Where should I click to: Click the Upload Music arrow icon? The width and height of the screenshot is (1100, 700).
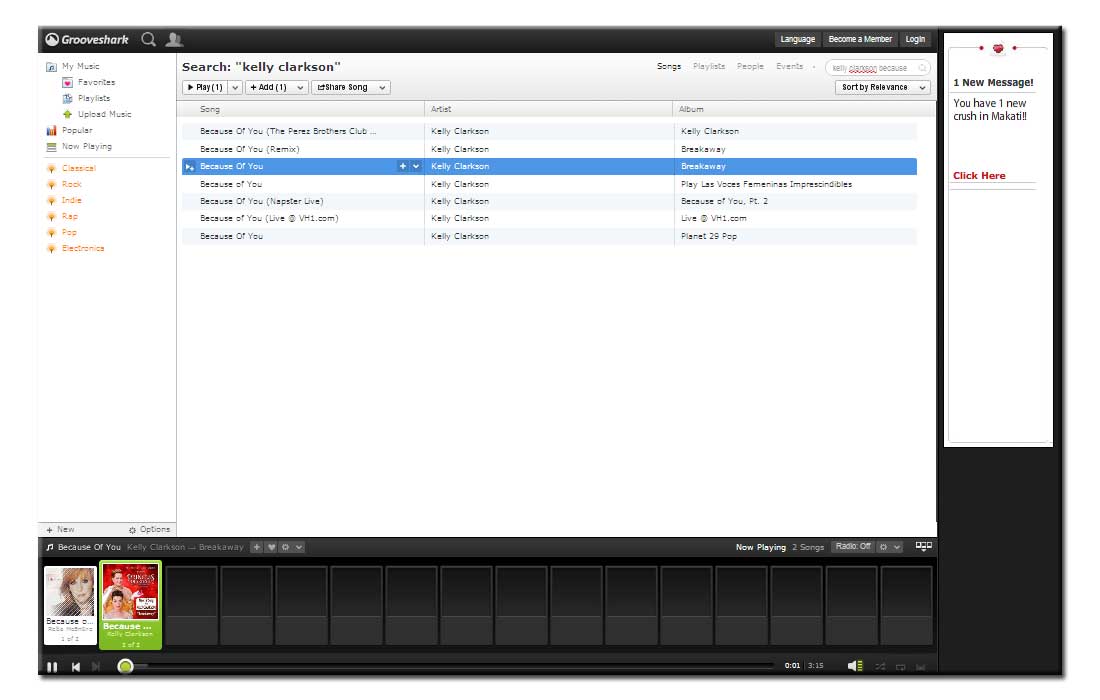pos(67,114)
